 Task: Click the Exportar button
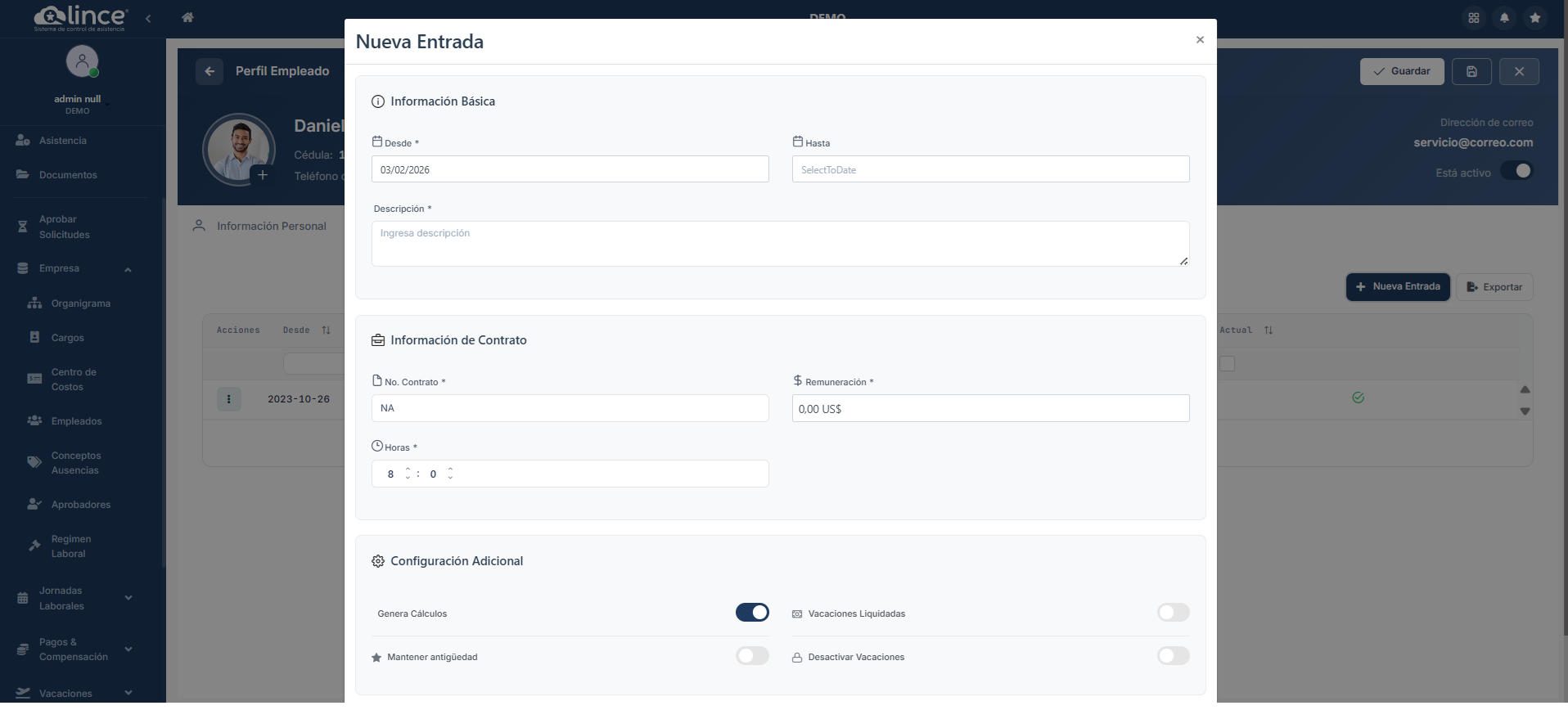pos(1494,287)
